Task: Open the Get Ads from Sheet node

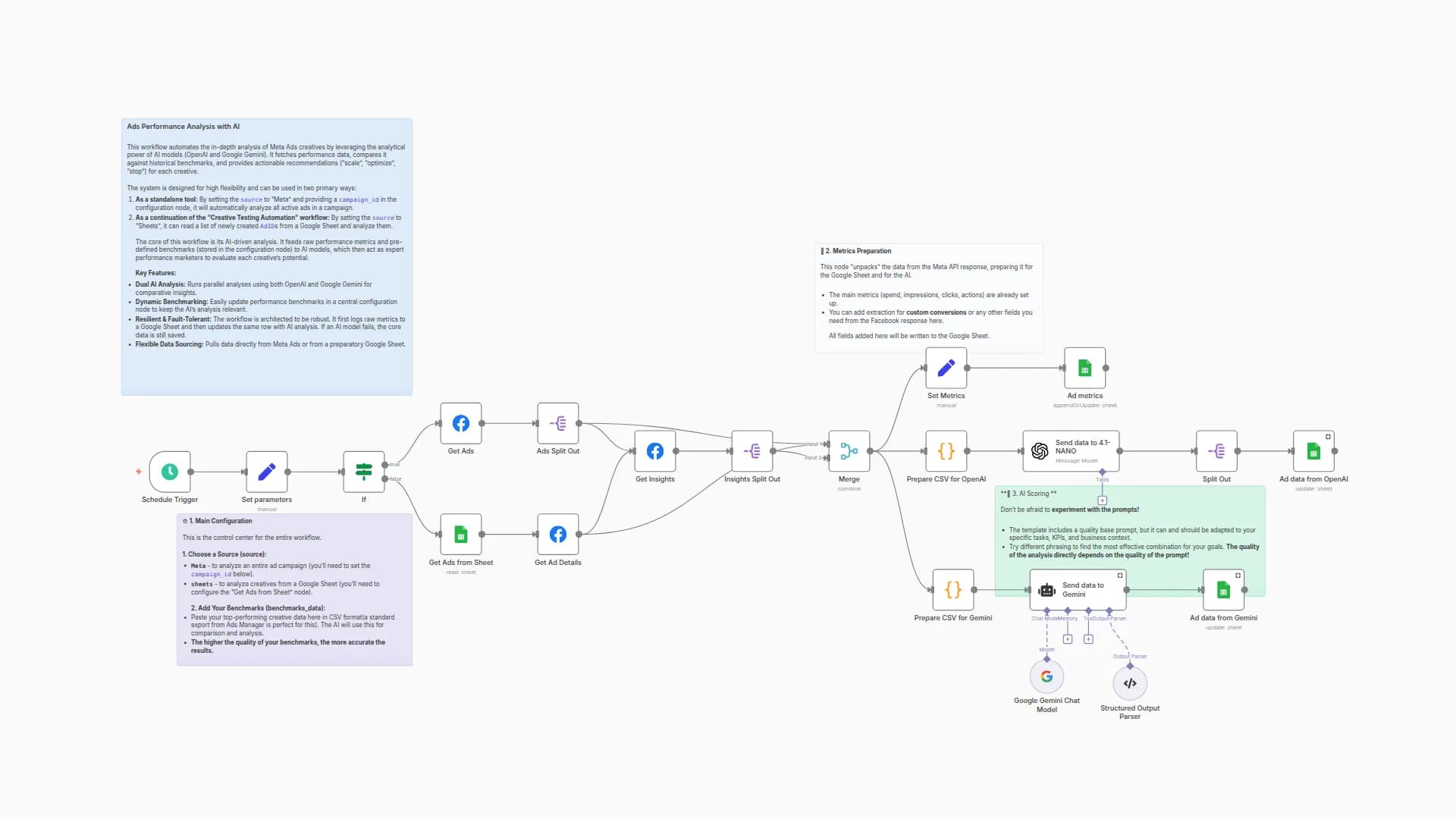Action: 460,534
